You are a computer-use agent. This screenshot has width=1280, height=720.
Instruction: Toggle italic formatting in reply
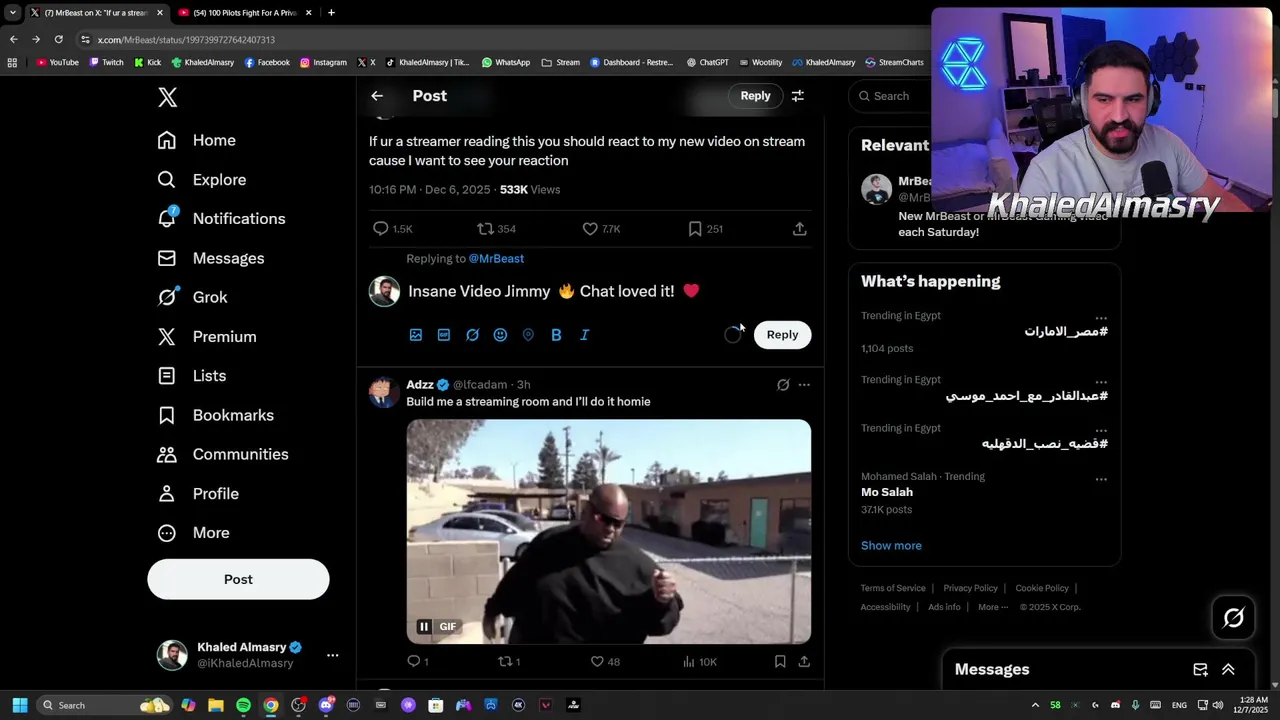coord(584,335)
